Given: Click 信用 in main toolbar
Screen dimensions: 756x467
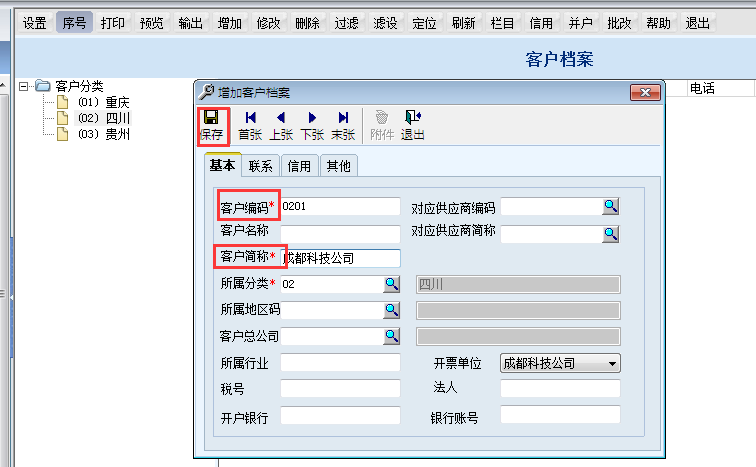Looking at the screenshot, I should (x=541, y=23).
